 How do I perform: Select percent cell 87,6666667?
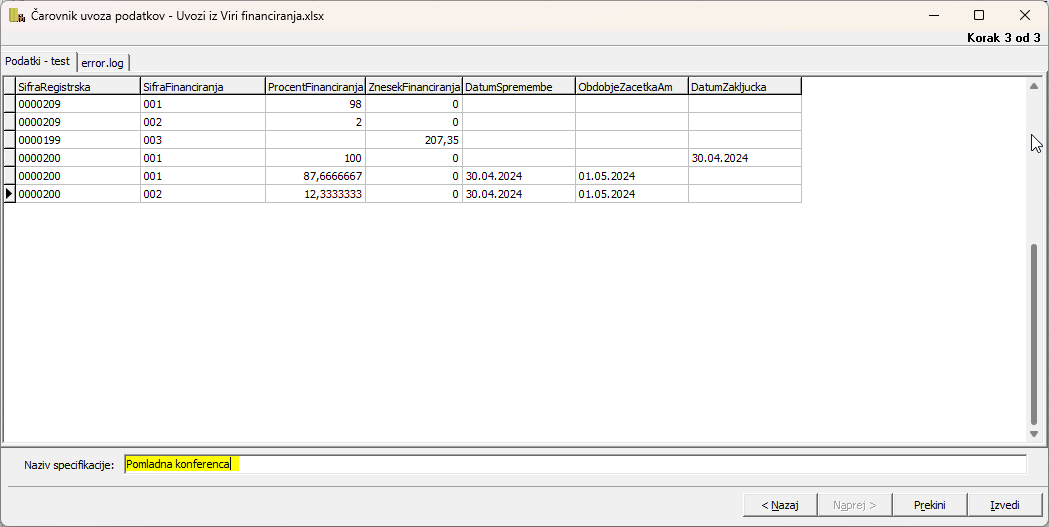point(315,176)
